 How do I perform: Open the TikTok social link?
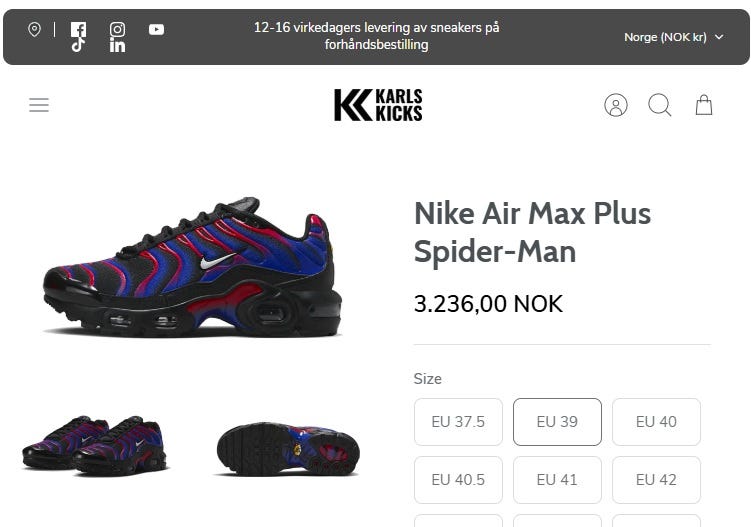(x=78, y=45)
